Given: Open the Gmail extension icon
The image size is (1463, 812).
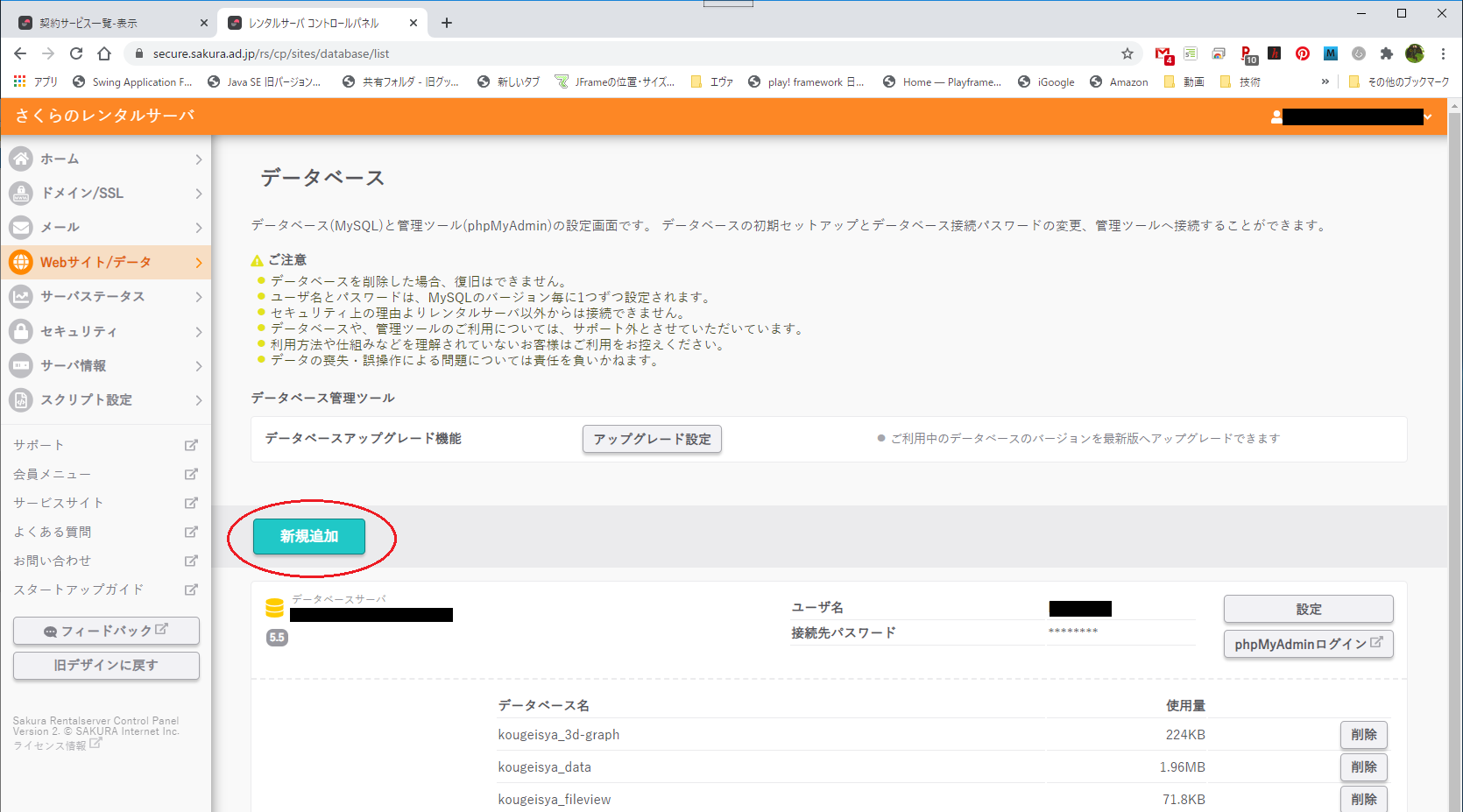Looking at the screenshot, I should [1163, 54].
